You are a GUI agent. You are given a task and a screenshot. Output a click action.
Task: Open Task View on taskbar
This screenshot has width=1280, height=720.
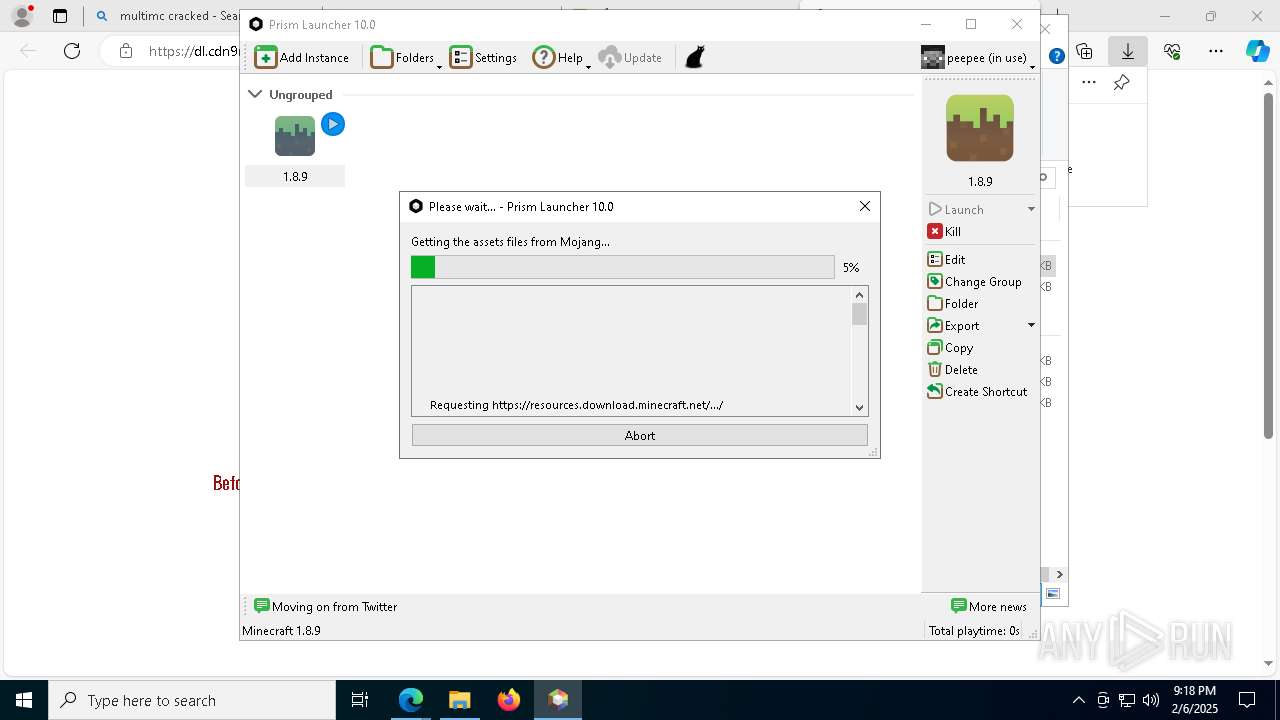click(x=360, y=700)
